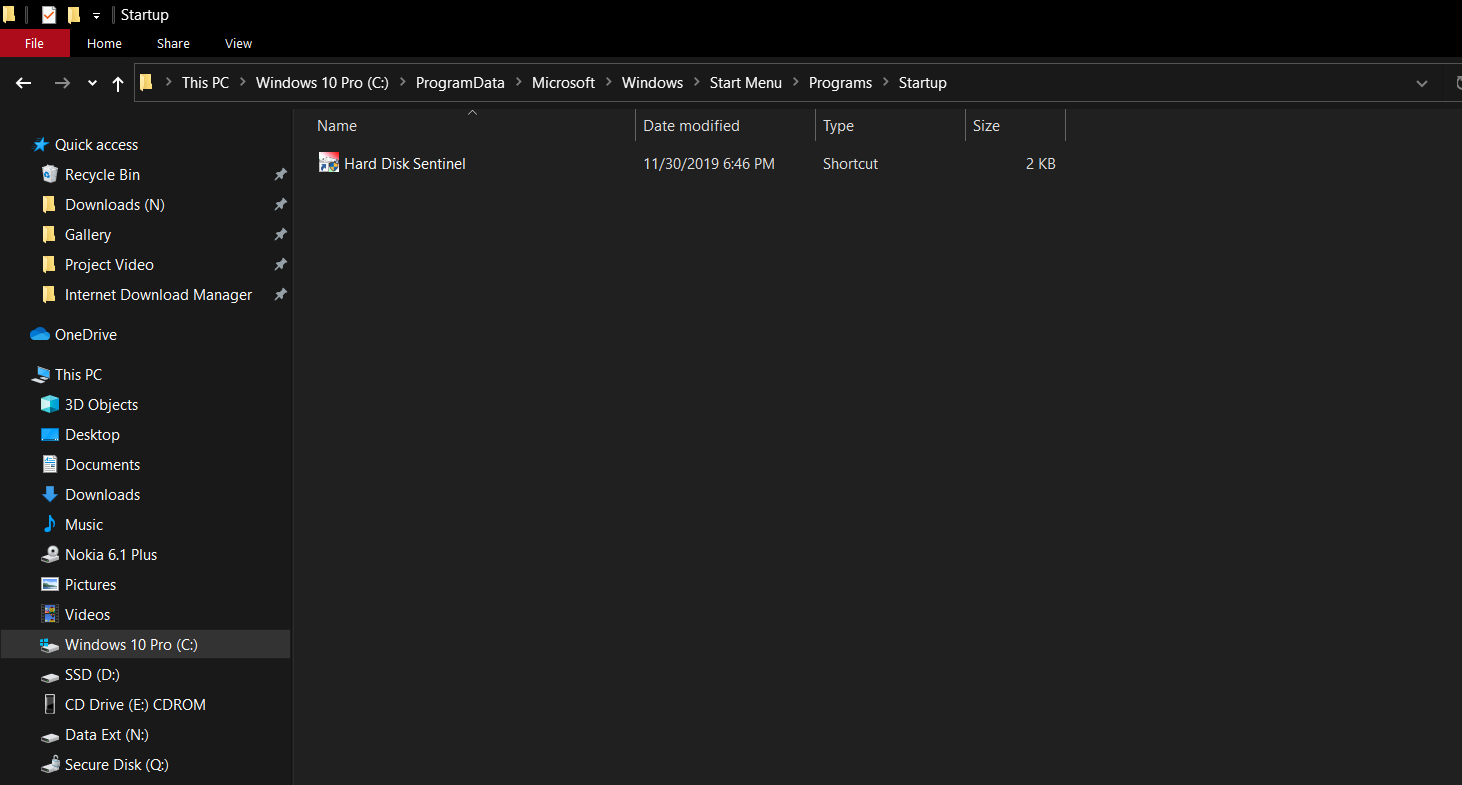1462x785 pixels.
Task: Click the Windows 10 Pro (C:) drive icon
Action: point(49,644)
